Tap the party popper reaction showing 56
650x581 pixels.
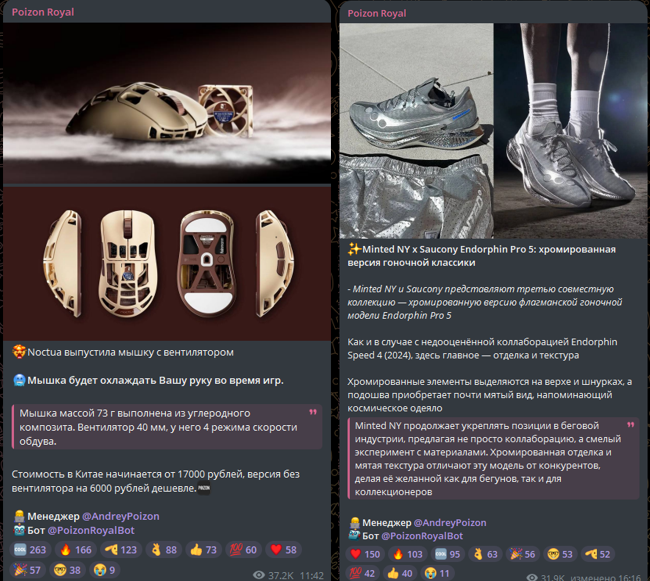click(x=522, y=554)
